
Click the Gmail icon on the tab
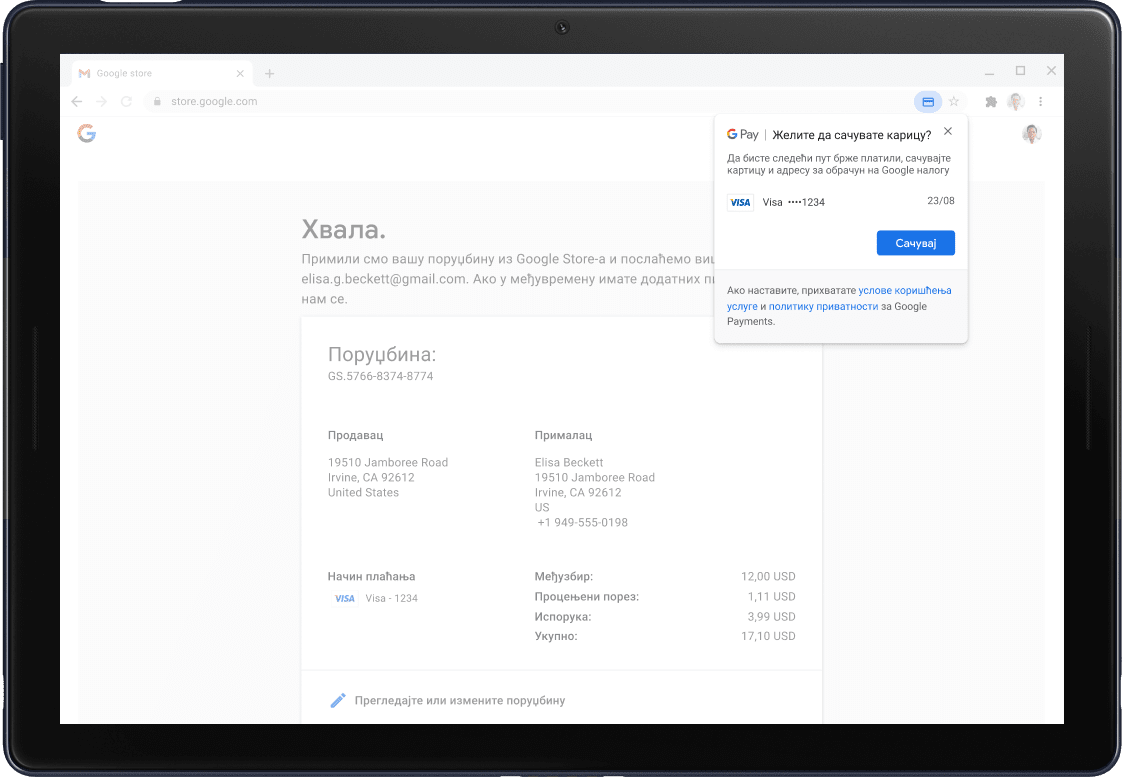(x=84, y=74)
